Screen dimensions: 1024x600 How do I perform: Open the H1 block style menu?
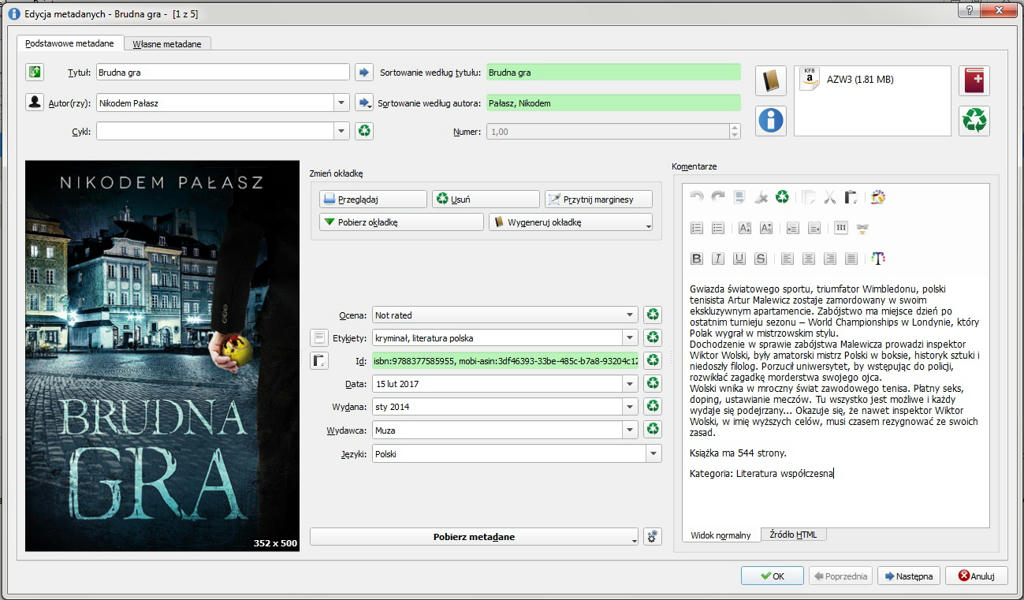pos(840,227)
